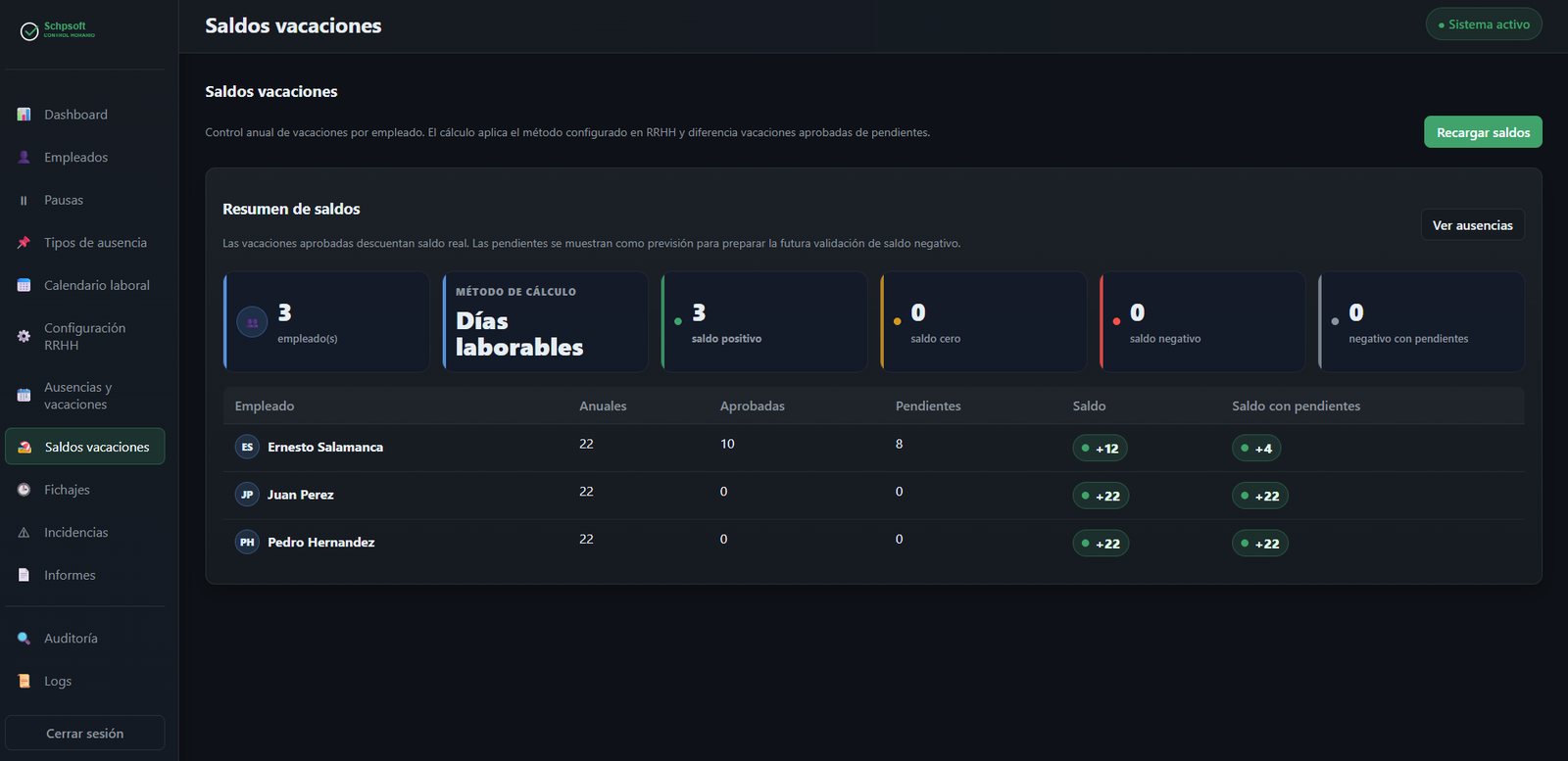Click the Pausas pause icon
This screenshot has width=1568, height=761.
(x=24, y=200)
